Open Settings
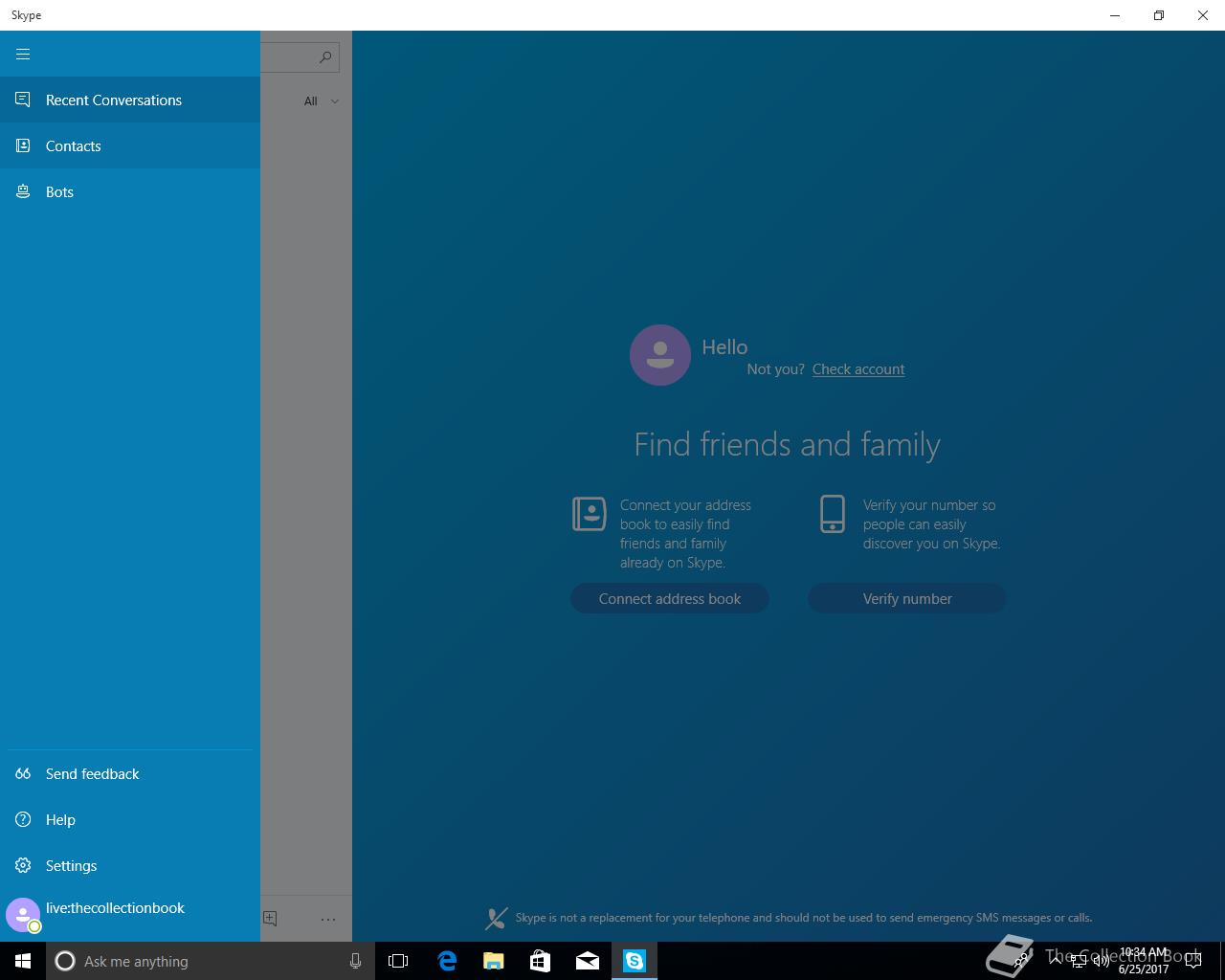This screenshot has height=980, width=1225. click(x=130, y=865)
